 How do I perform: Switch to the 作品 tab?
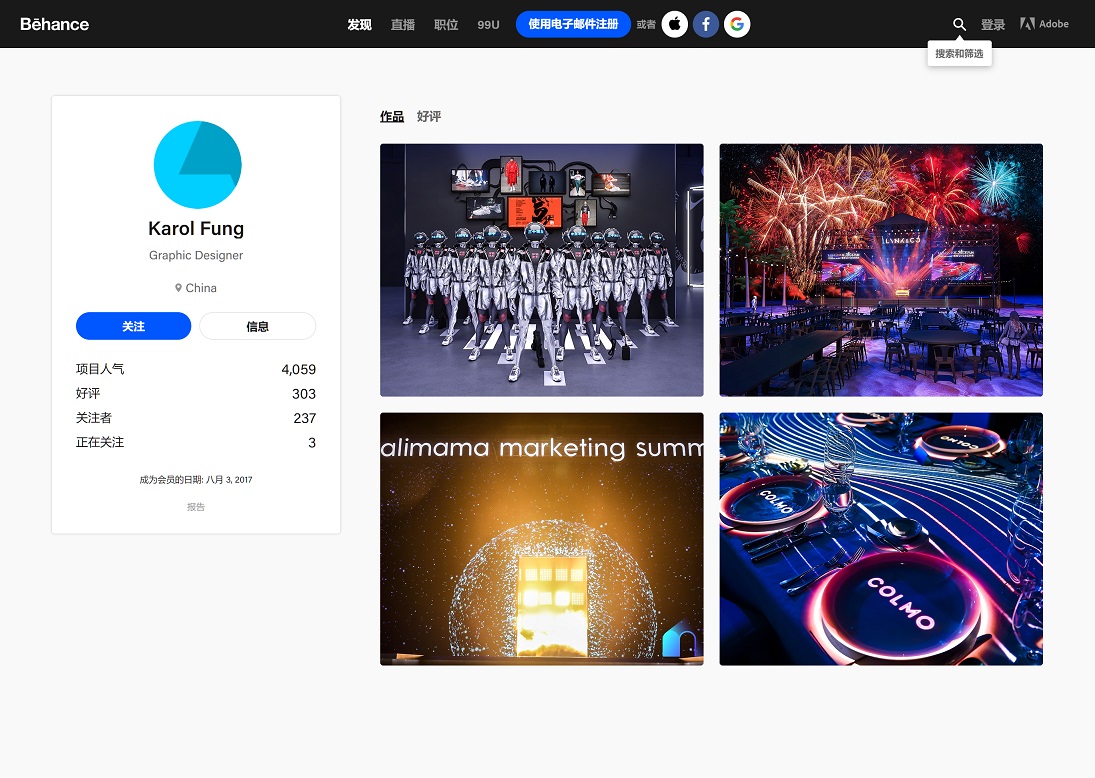point(392,117)
